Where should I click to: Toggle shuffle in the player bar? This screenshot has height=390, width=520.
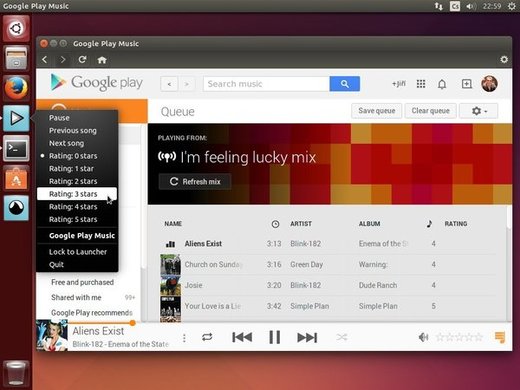coord(342,337)
